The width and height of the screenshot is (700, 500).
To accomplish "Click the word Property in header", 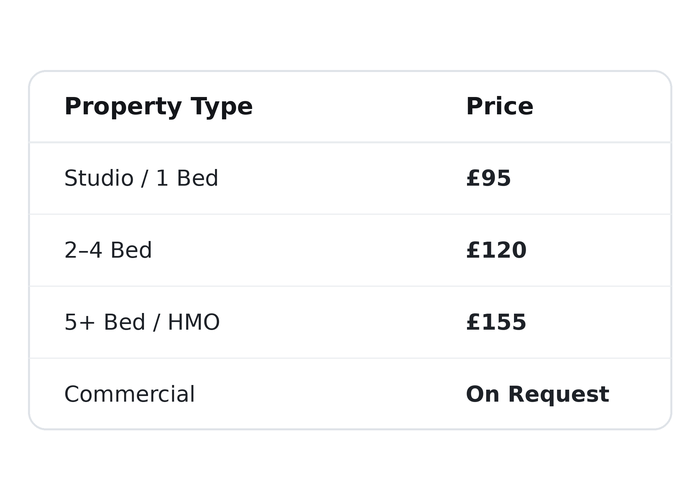I will click(x=123, y=108).
